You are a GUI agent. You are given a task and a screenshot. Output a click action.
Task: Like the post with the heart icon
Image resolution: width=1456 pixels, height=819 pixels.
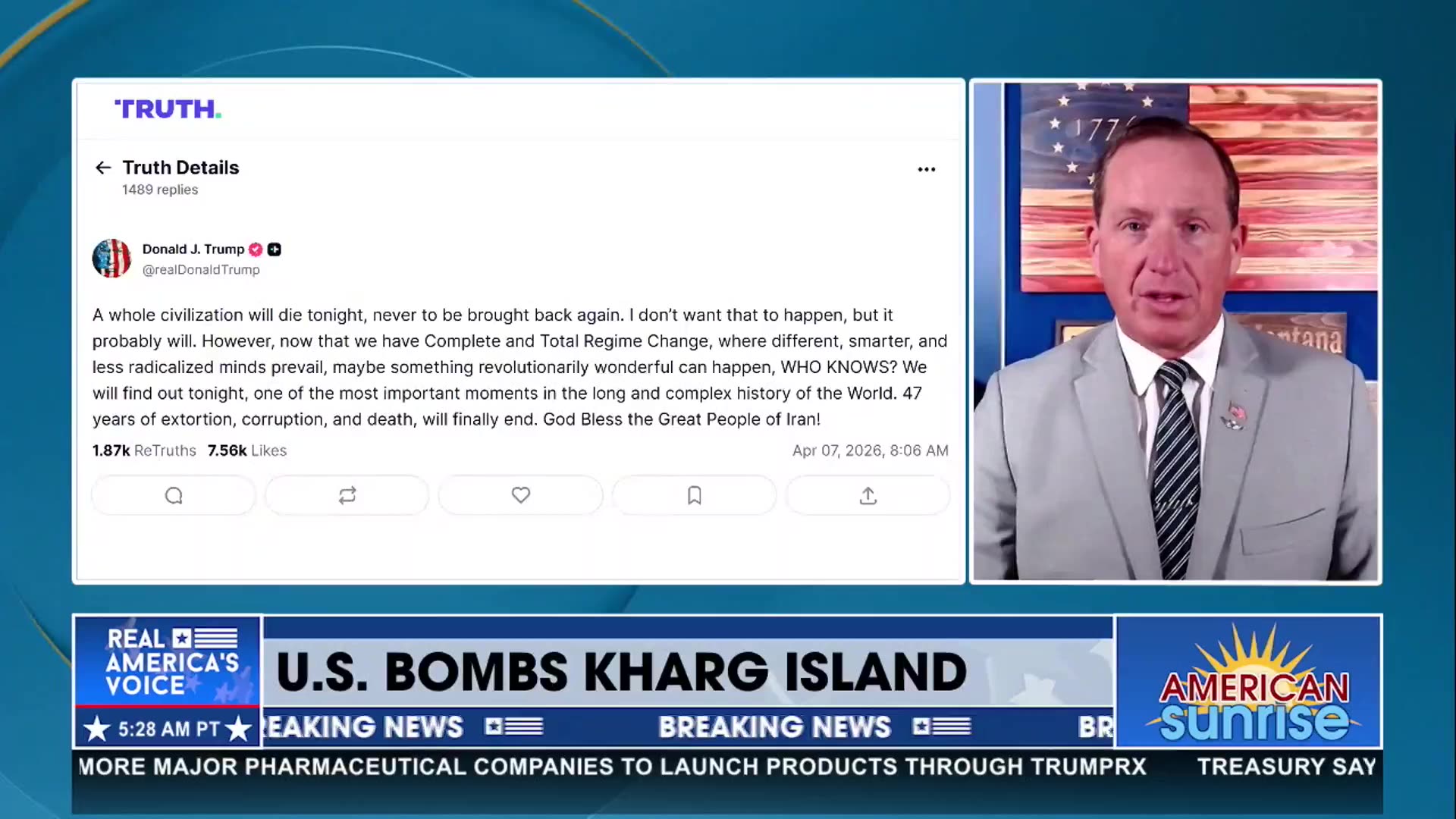(521, 495)
